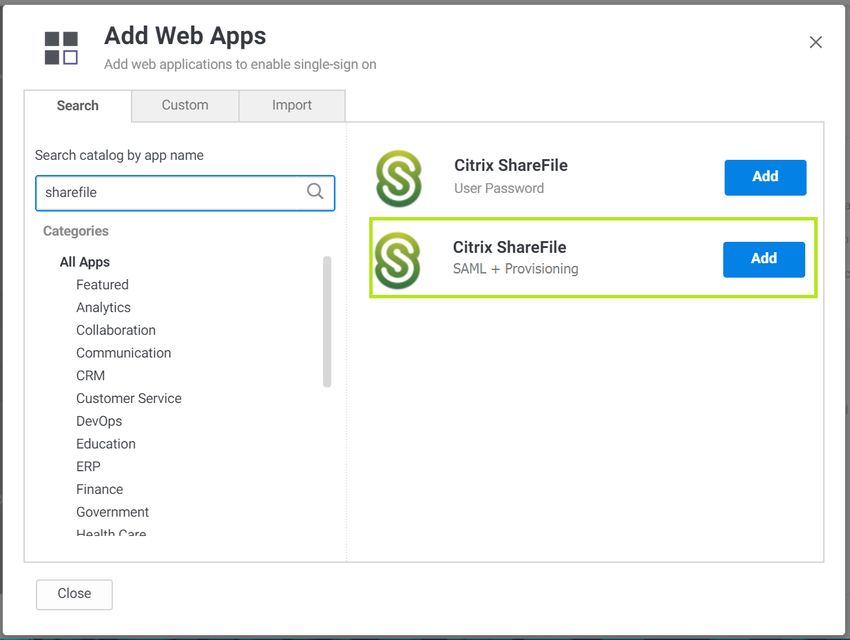Click the magnifier search icon
Image resolution: width=850 pixels, height=640 pixels.
pyautogui.click(x=315, y=191)
